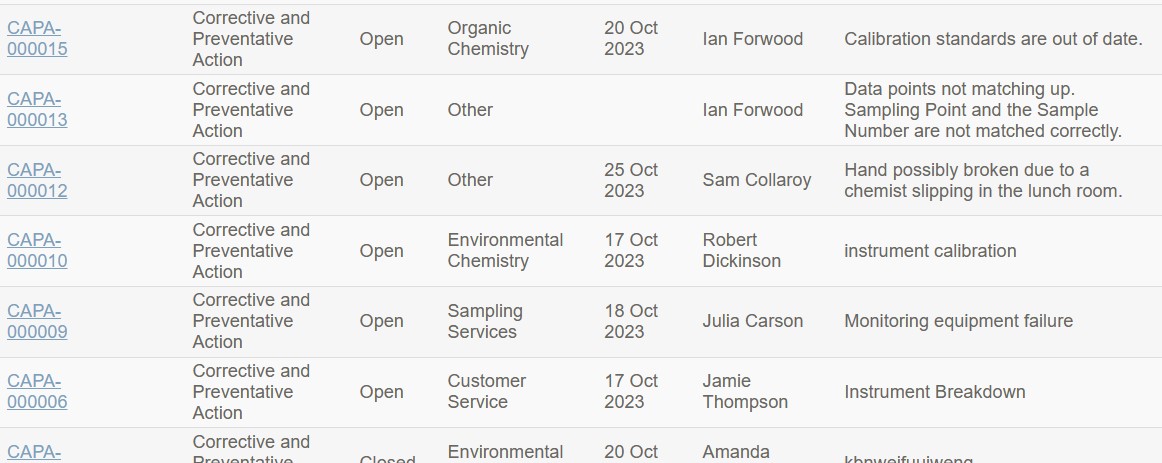Select the 'Instrument Breakdown' description cell
The height and width of the screenshot is (463, 1162).
pos(934,392)
